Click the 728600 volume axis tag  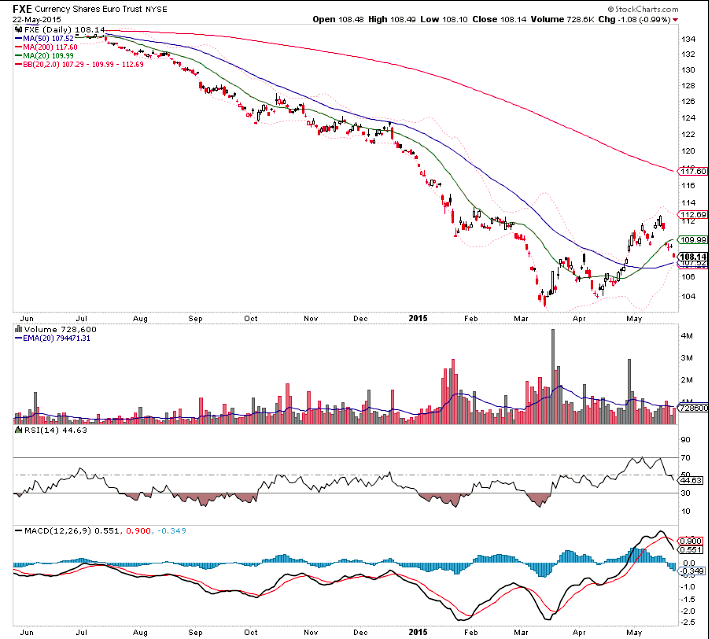[x=693, y=408]
